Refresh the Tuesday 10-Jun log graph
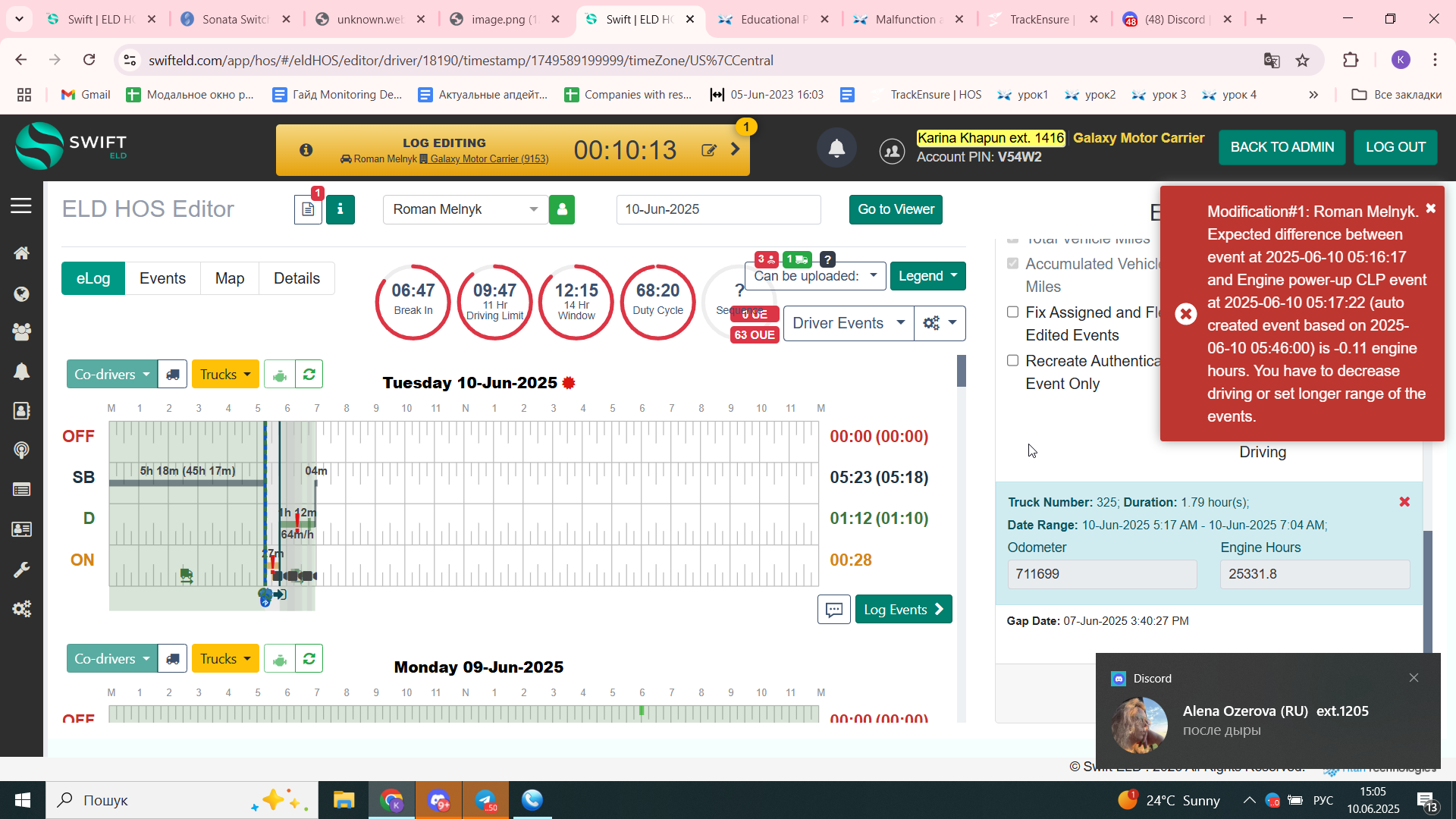The width and height of the screenshot is (1456, 819). [309, 375]
